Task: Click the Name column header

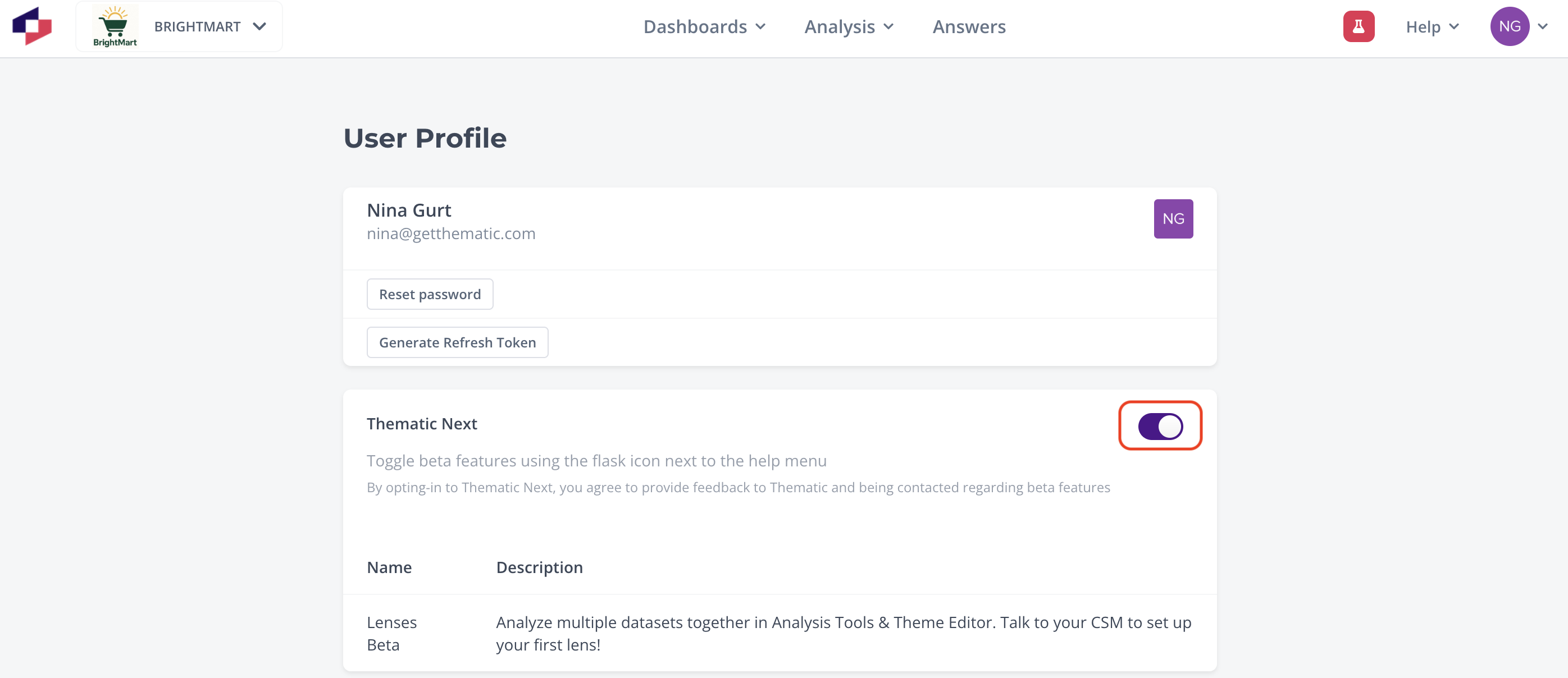Action: pyautogui.click(x=389, y=567)
